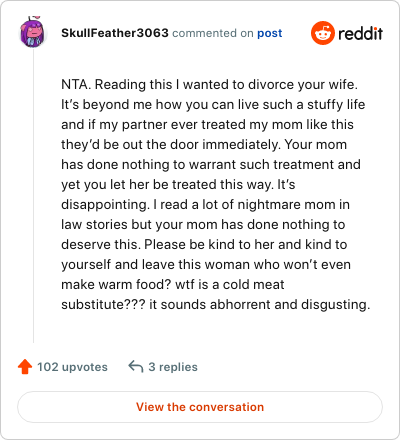Click the "NTA. Reading this" opening line
Viewport: 400px width, 440px height.
[x=209, y=85]
